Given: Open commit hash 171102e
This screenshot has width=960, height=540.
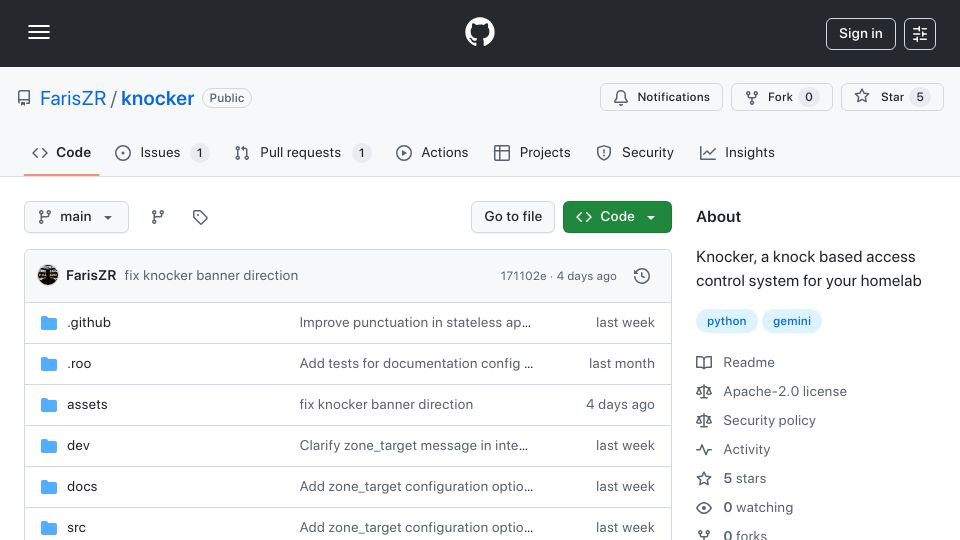Looking at the screenshot, I should (523, 276).
